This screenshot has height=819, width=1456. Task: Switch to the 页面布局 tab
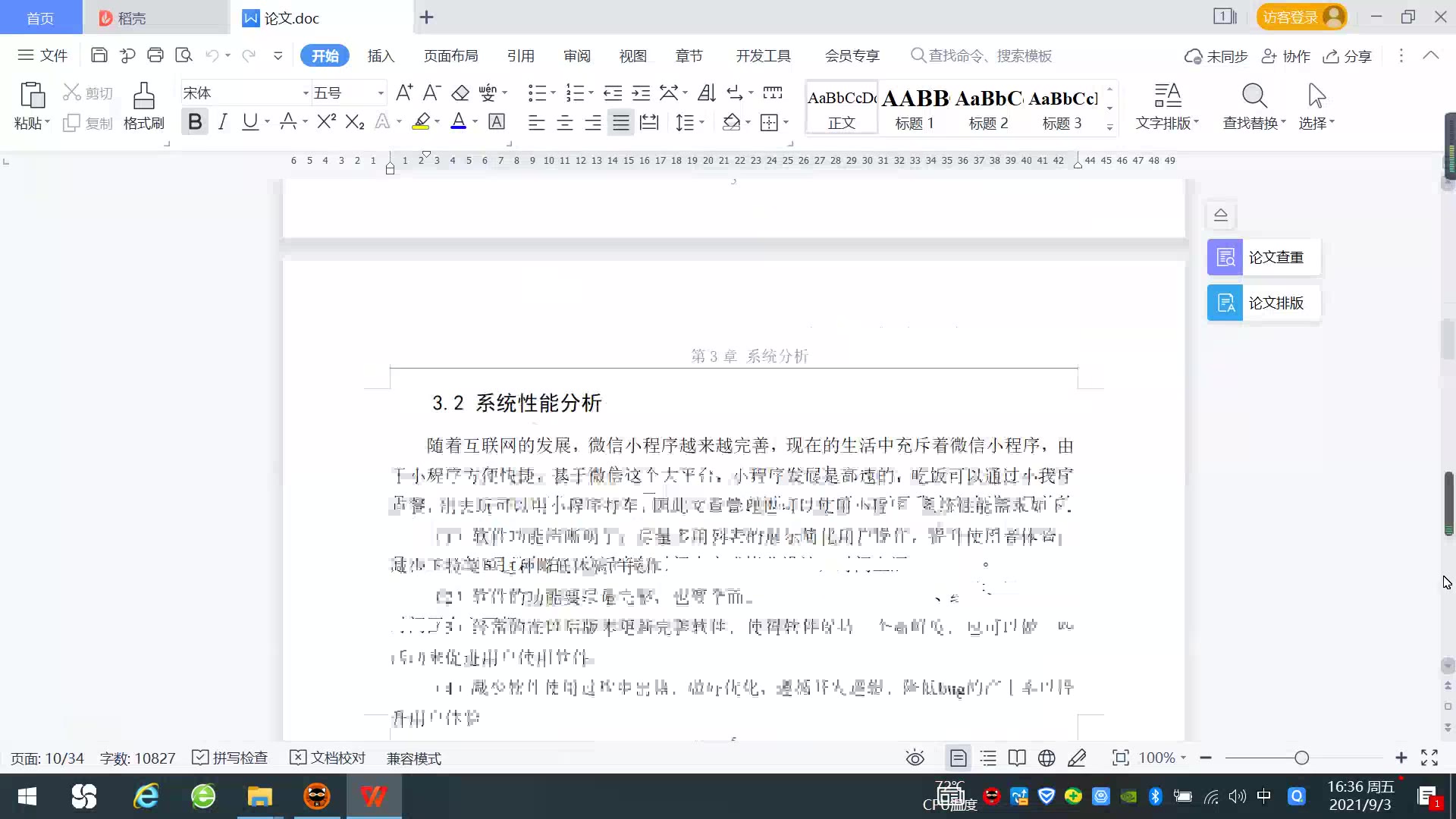pyautogui.click(x=450, y=55)
